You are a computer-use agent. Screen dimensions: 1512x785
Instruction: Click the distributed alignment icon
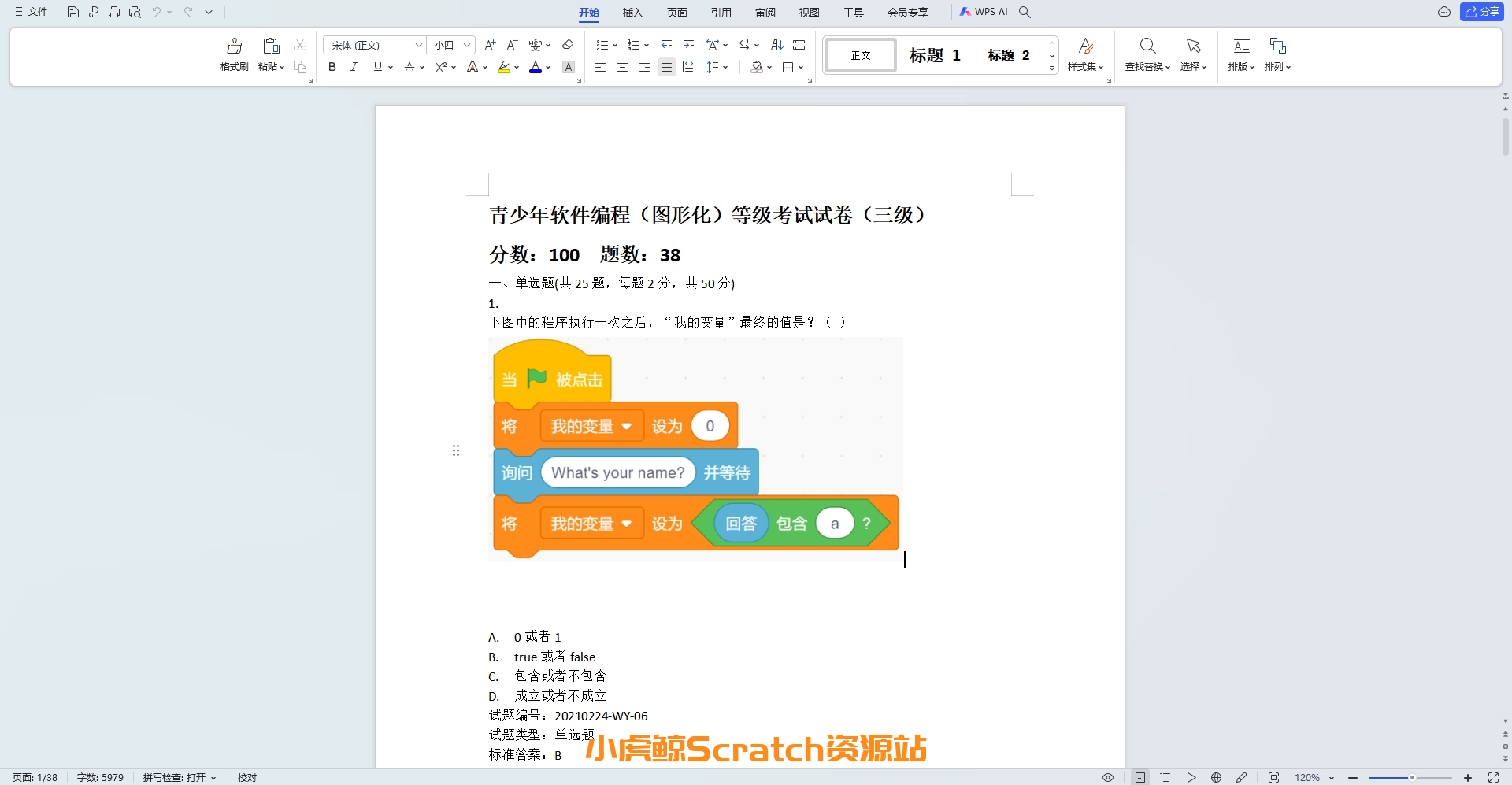tap(689, 67)
